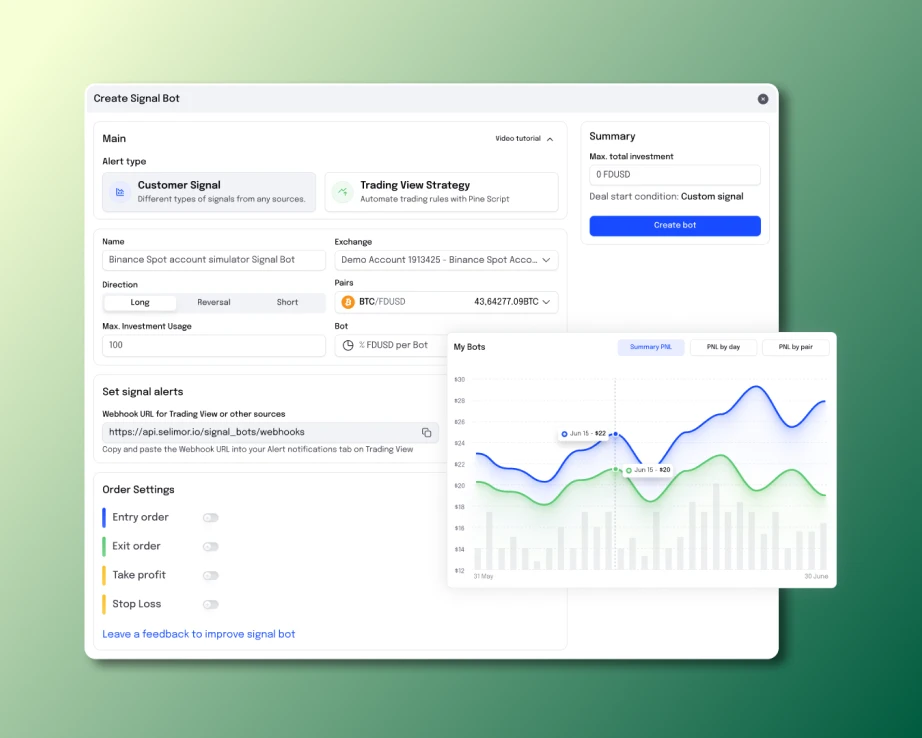This screenshot has width=922, height=738.
Task: Click the green Jun 15 data point marker
Action: [615, 469]
